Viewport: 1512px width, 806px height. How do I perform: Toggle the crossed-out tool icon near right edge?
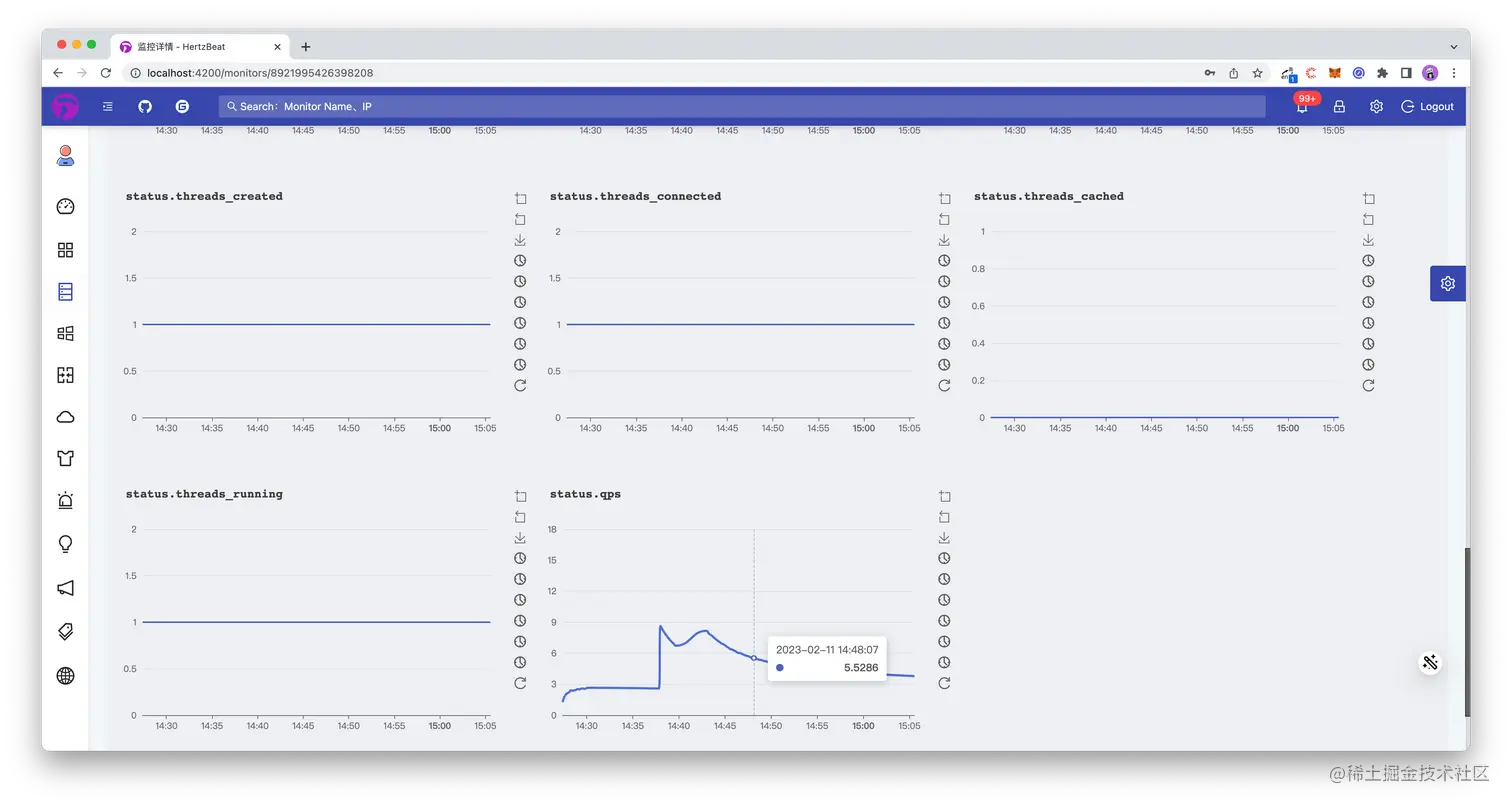pyautogui.click(x=1430, y=662)
